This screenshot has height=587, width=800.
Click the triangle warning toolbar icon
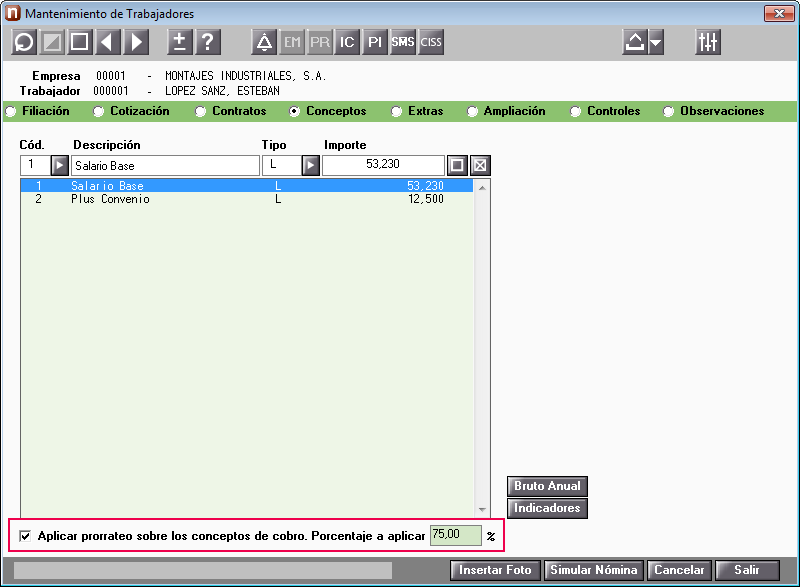coord(264,42)
